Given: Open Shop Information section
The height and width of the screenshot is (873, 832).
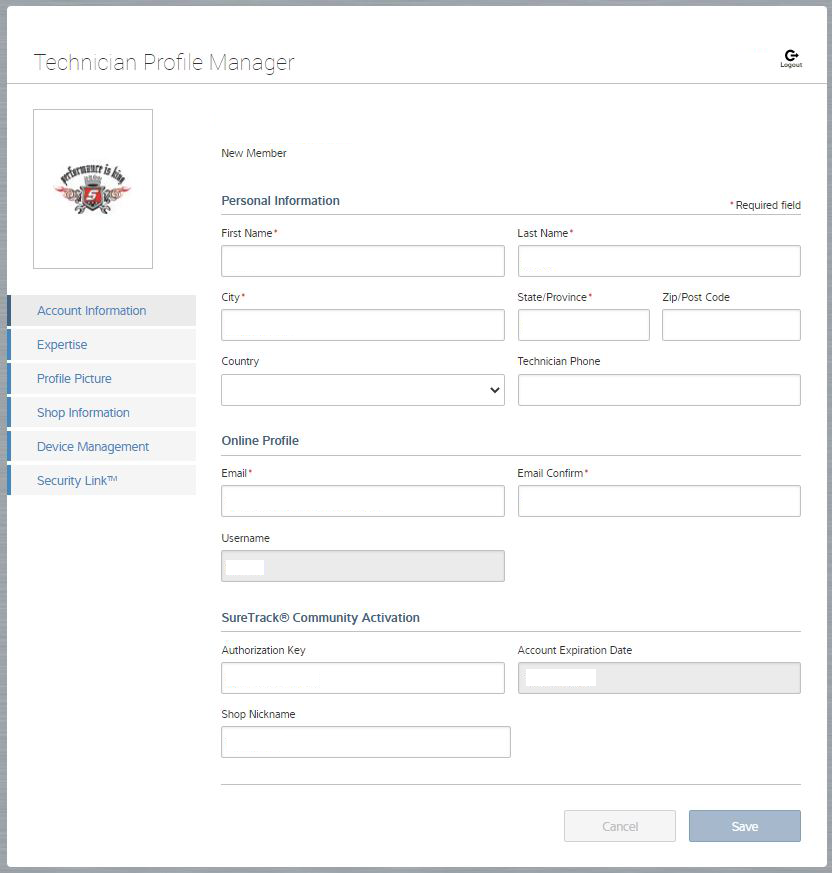Looking at the screenshot, I should [x=83, y=413].
